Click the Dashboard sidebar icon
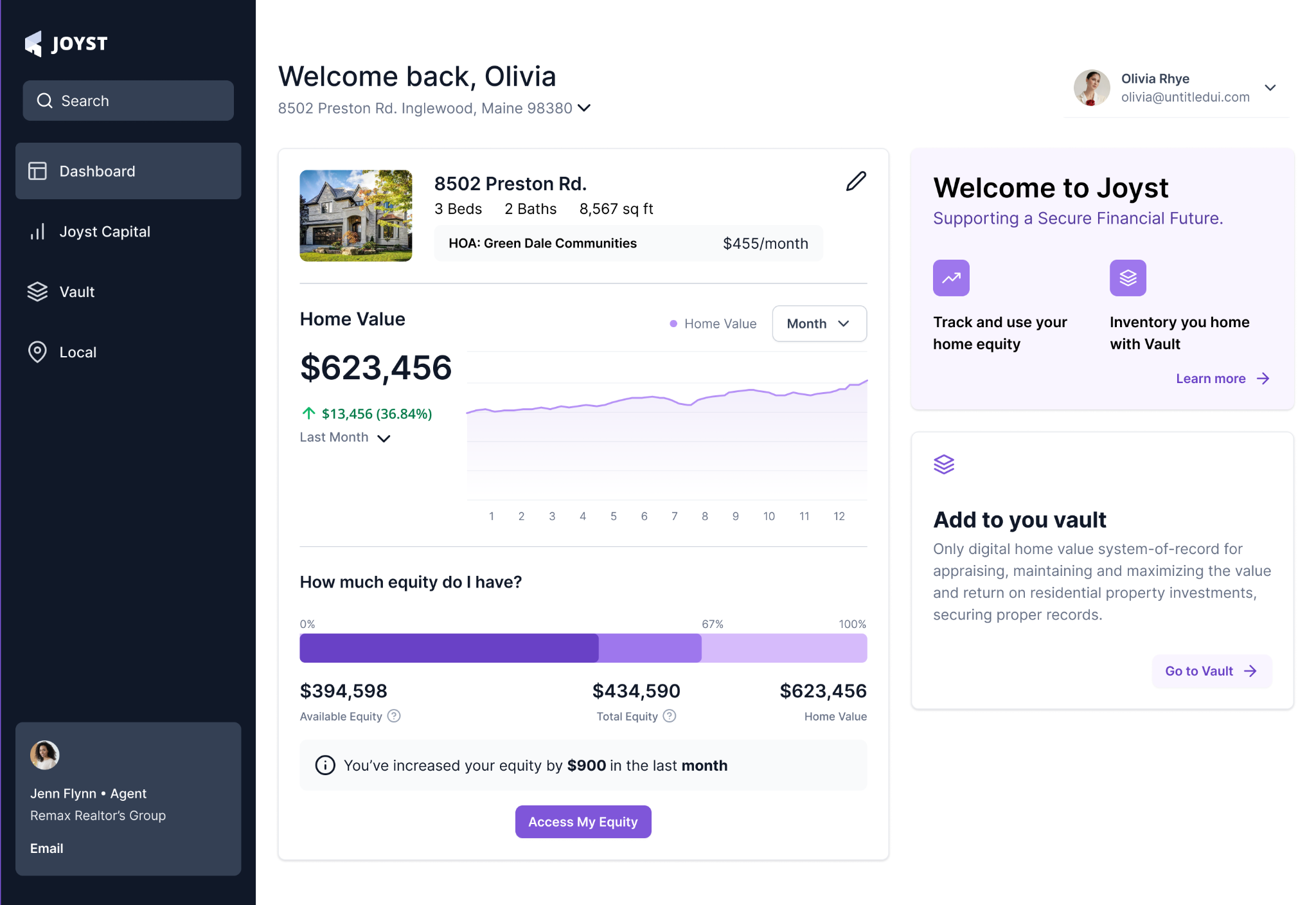The image size is (1316, 905). (x=38, y=171)
